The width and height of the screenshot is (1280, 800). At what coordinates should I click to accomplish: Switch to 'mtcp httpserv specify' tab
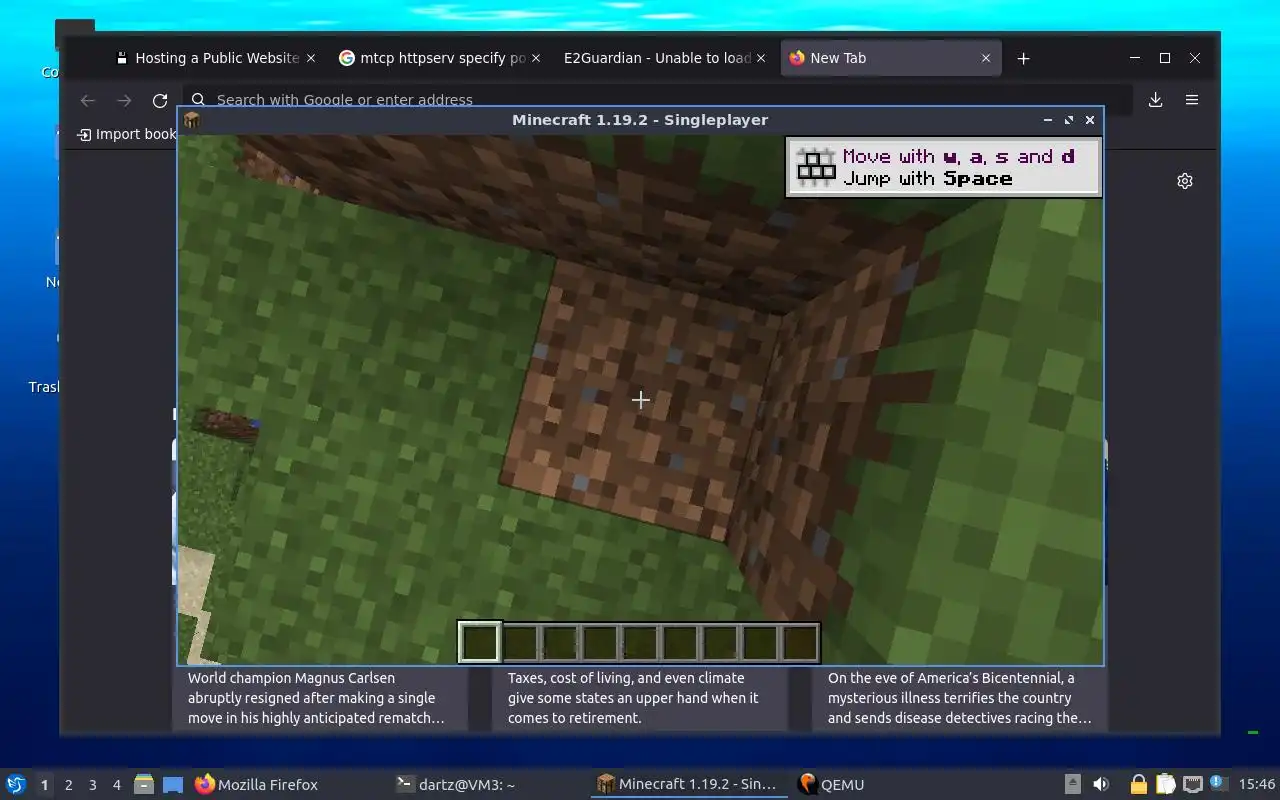tap(440, 58)
